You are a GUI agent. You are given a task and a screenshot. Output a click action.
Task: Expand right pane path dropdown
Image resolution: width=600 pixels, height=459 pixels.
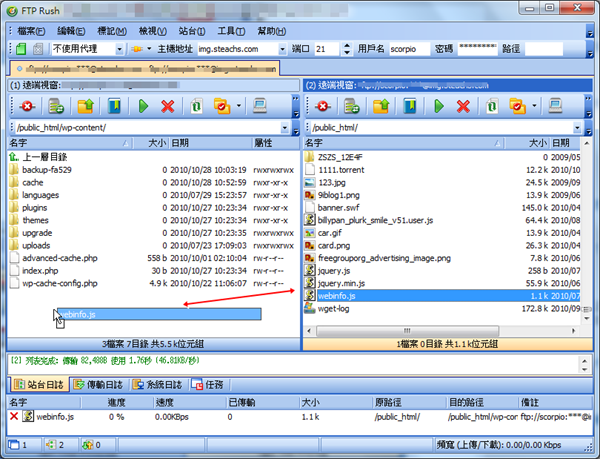click(577, 128)
